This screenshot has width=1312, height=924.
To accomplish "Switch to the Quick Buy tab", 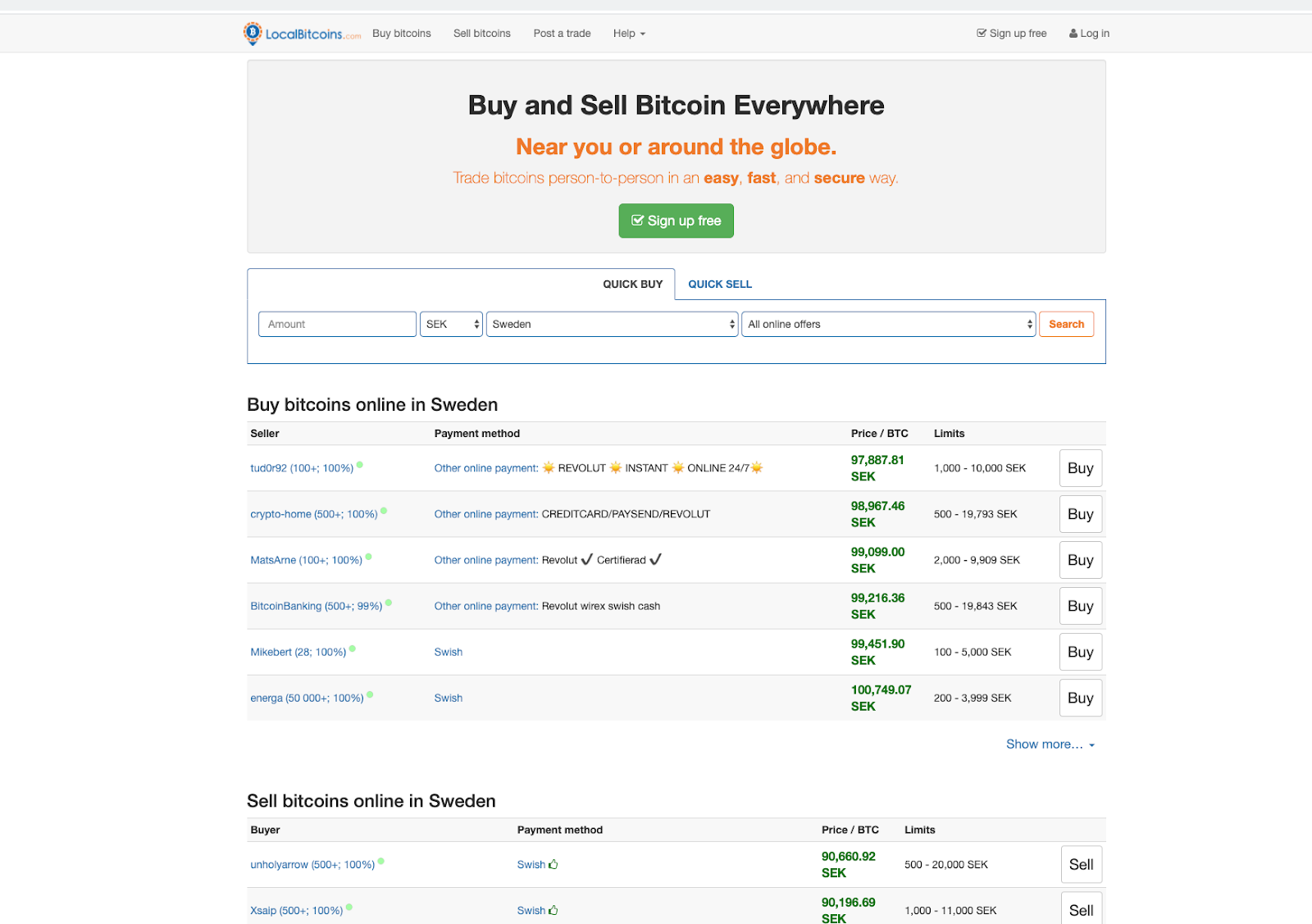I will pyautogui.click(x=633, y=284).
